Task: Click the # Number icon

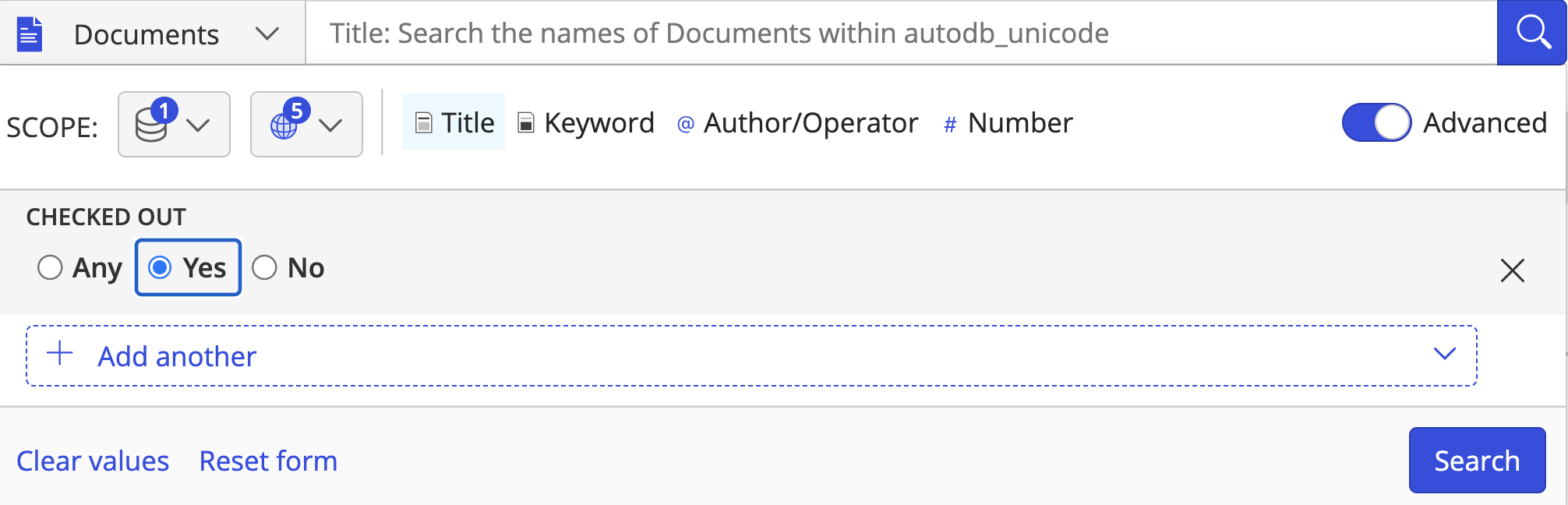Action: pyautogui.click(x=950, y=124)
